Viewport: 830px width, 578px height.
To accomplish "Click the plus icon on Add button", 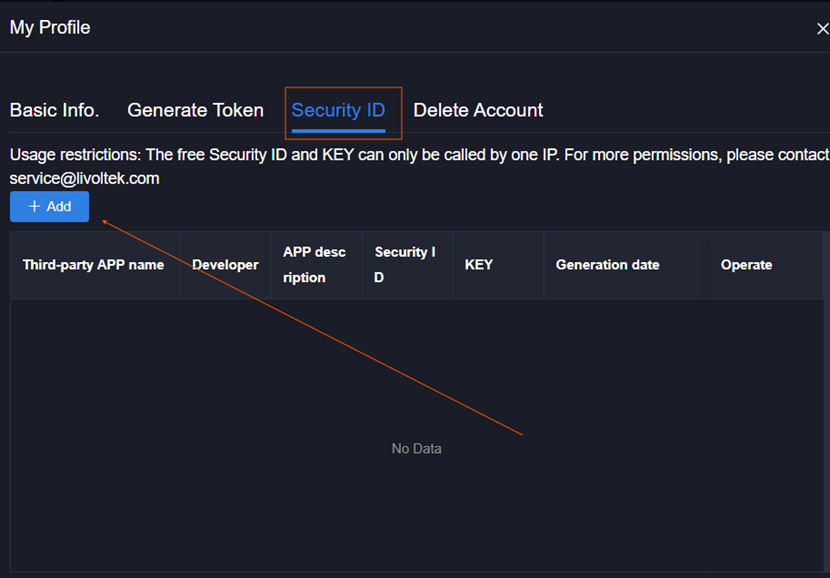I will point(34,207).
